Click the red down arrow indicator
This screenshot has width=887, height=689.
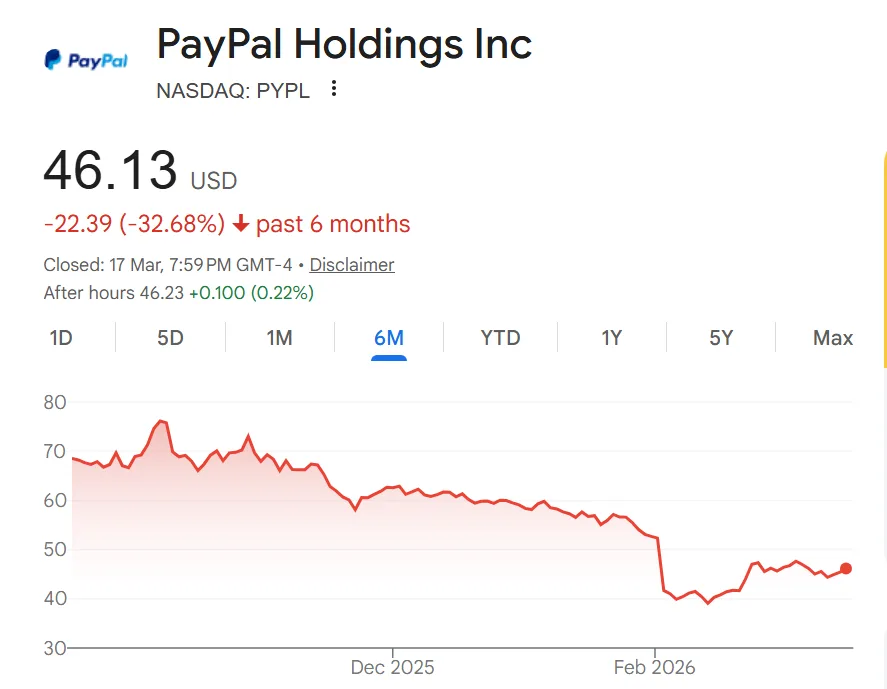point(240,224)
